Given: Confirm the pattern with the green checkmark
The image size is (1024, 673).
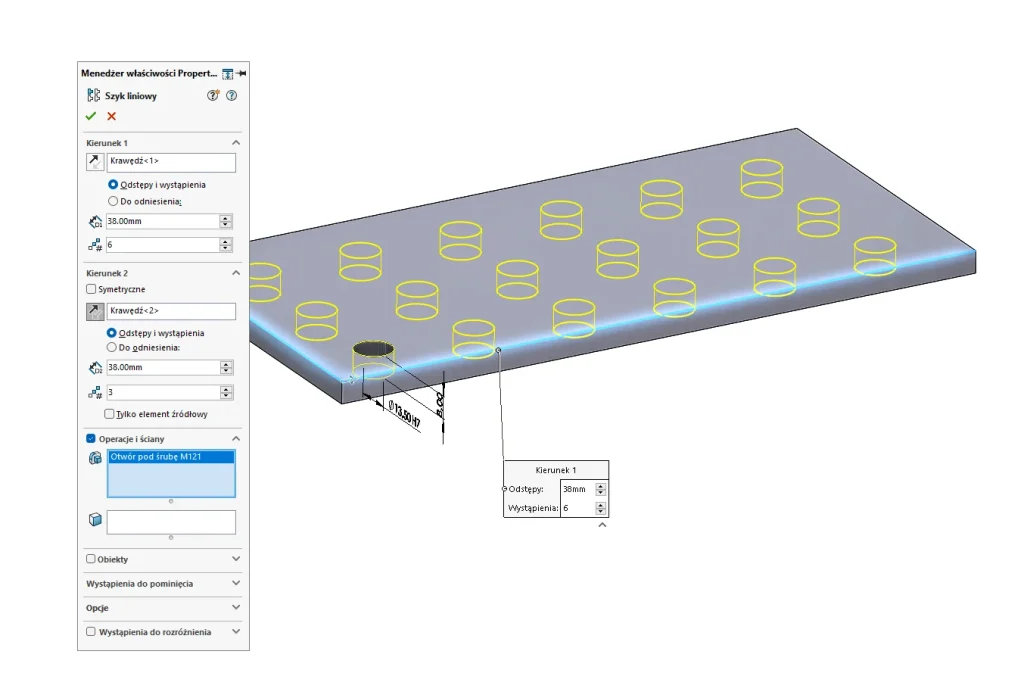Looking at the screenshot, I should pyautogui.click(x=91, y=116).
